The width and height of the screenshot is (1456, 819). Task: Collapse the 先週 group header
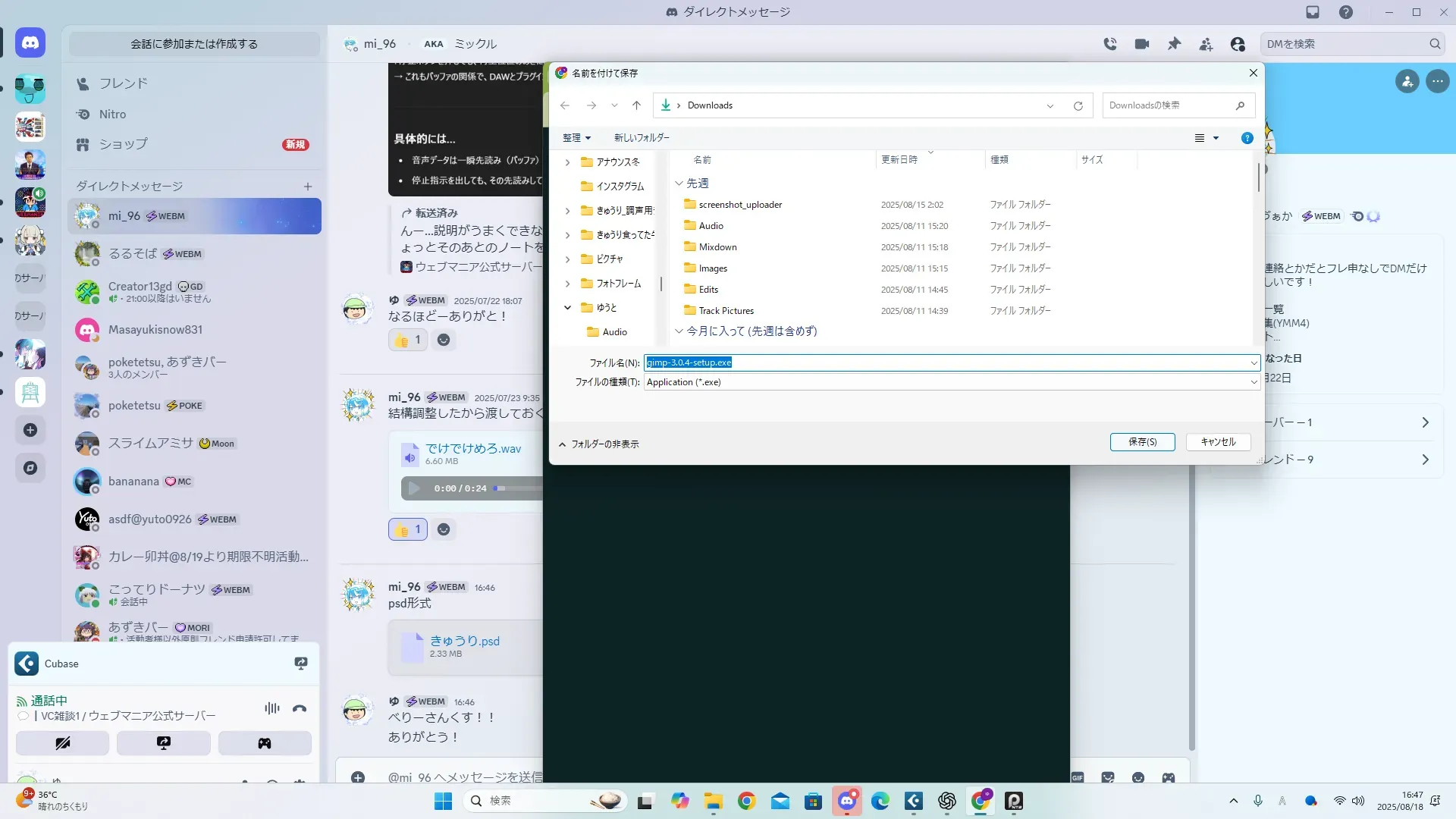click(x=679, y=184)
